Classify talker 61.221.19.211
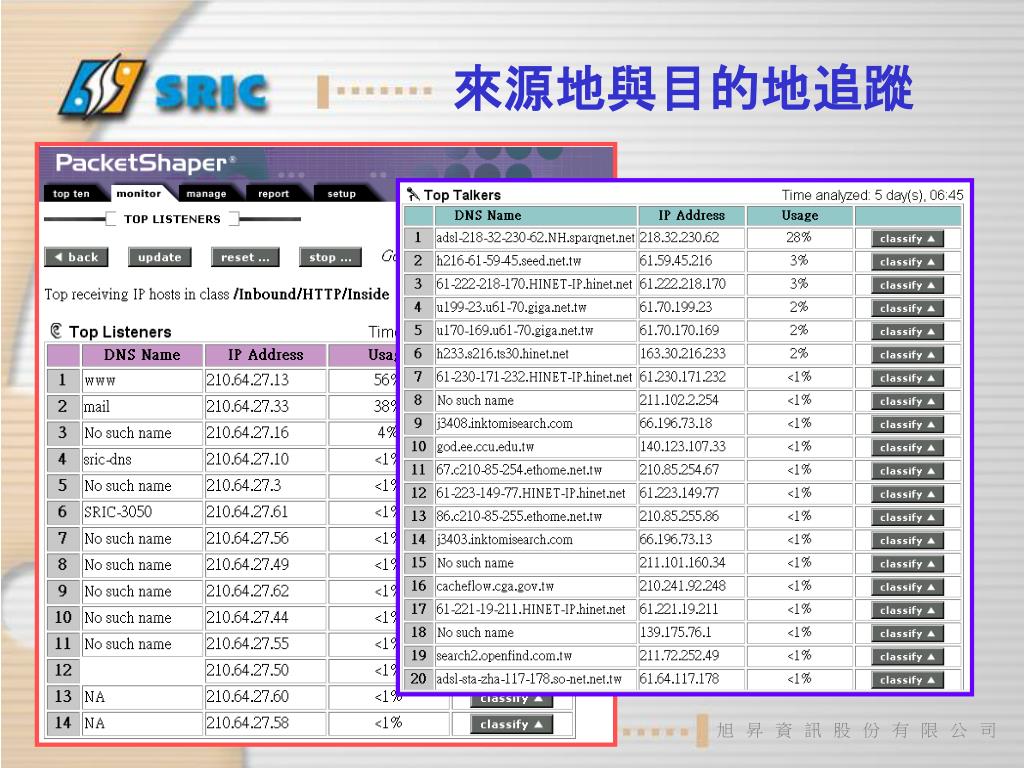This screenshot has width=1024, height=768. (x=907, y=611)
